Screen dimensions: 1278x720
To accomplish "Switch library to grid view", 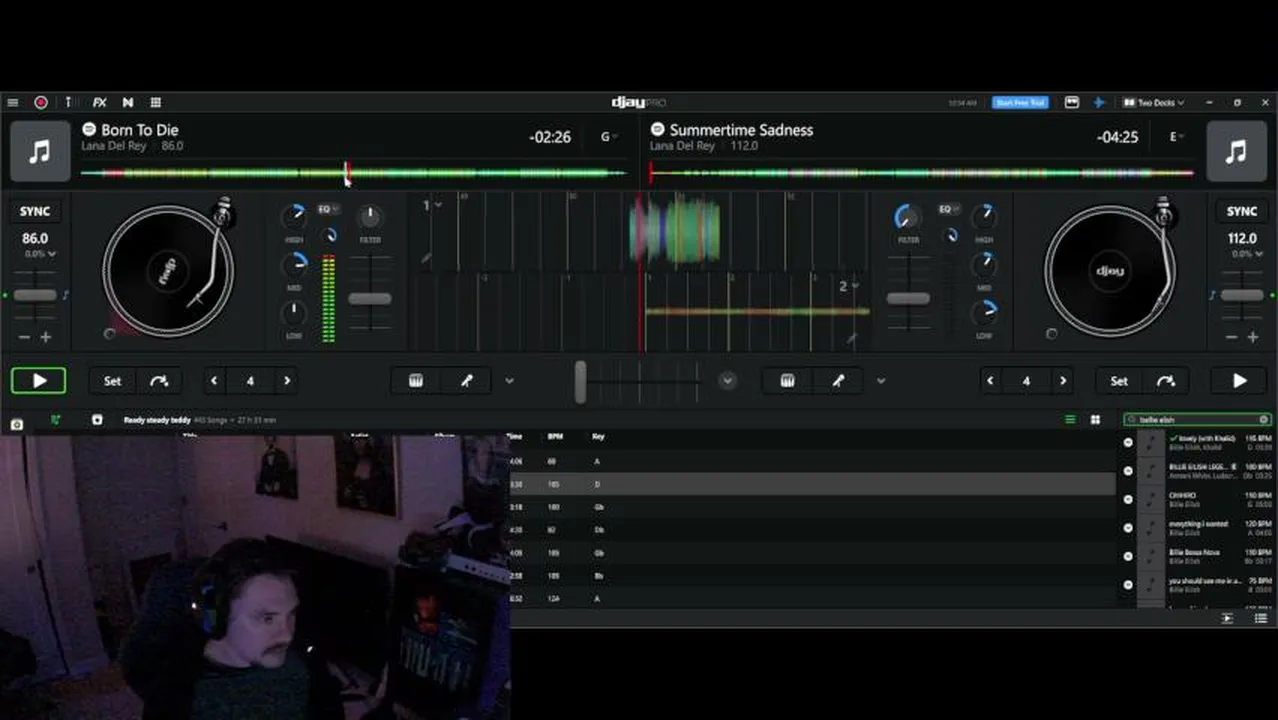I will tap(1095, 420).
